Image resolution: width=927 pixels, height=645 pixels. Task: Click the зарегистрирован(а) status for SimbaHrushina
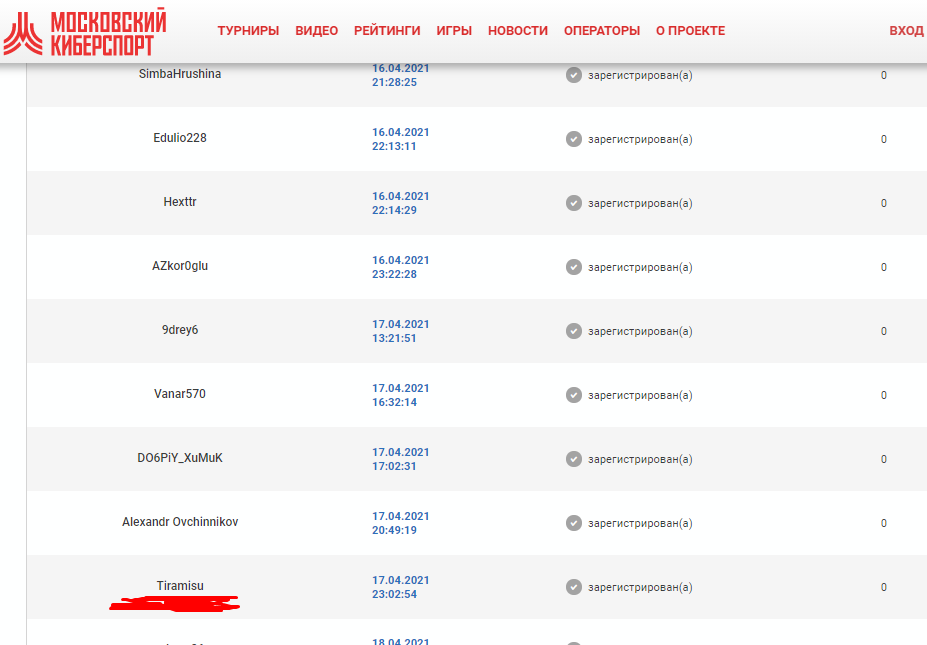640,76
